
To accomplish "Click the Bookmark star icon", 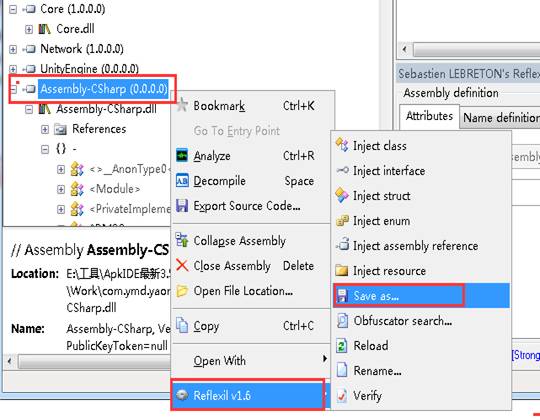I will [182, 105].
